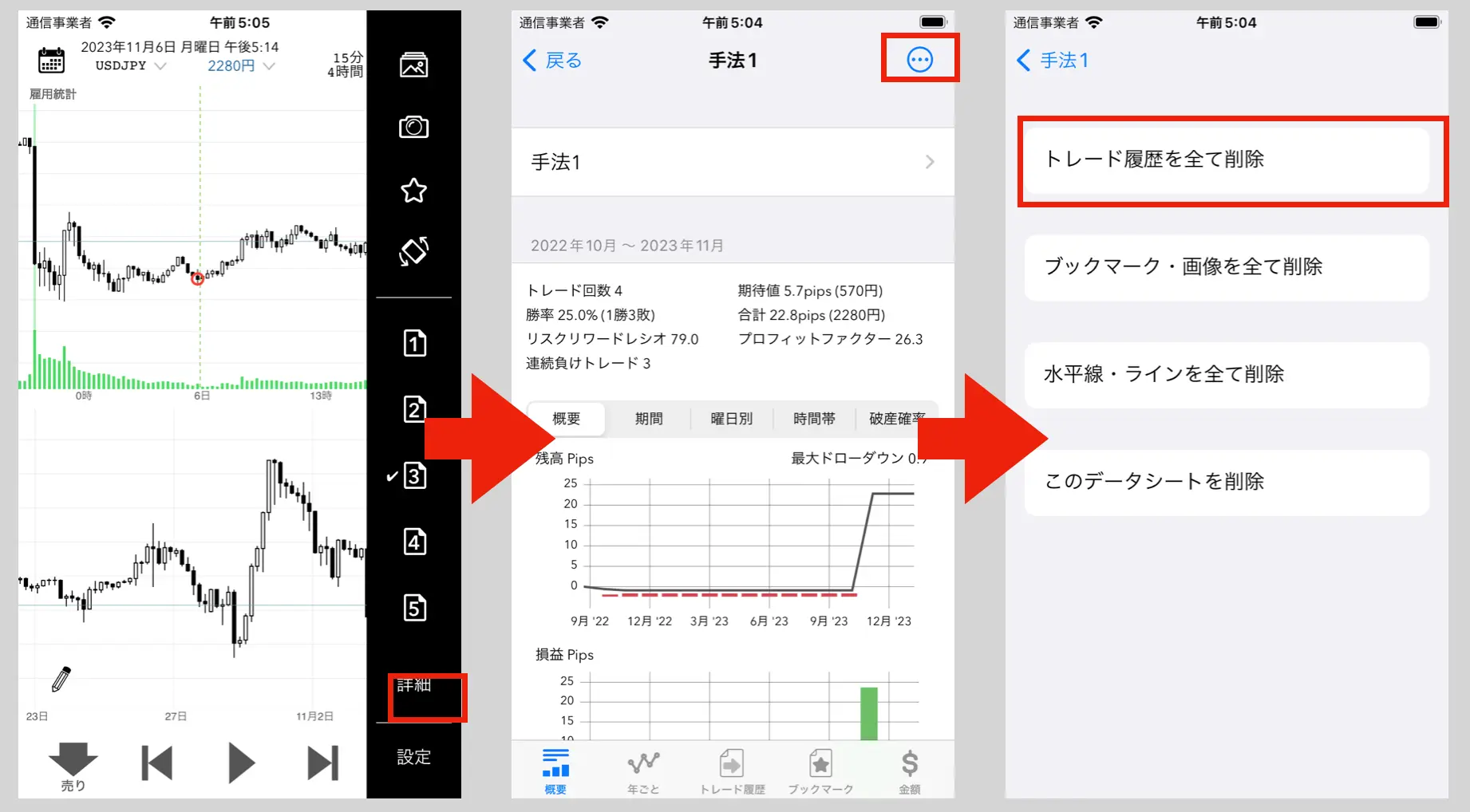Viewport: 1470px width, 812px height.
Task: Choose 水平線・ラインを全て削除
Action: pos(1227,375)
